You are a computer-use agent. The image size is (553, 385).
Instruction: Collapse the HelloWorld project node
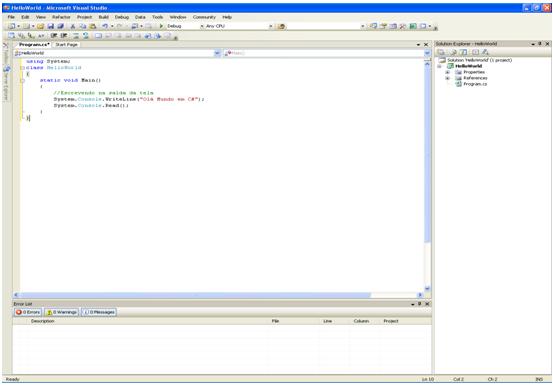440,66
